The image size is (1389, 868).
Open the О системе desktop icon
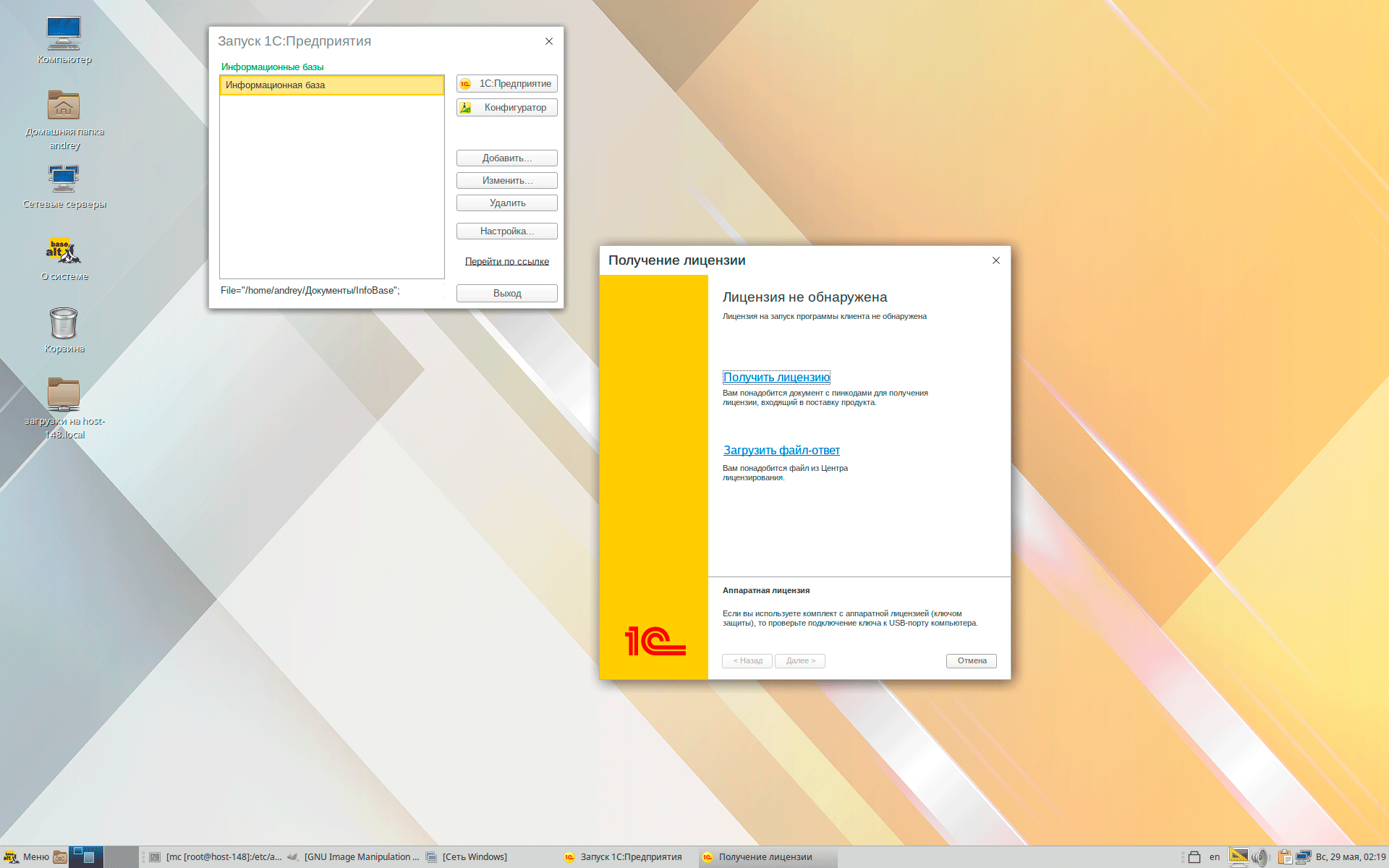click(64, 251)
